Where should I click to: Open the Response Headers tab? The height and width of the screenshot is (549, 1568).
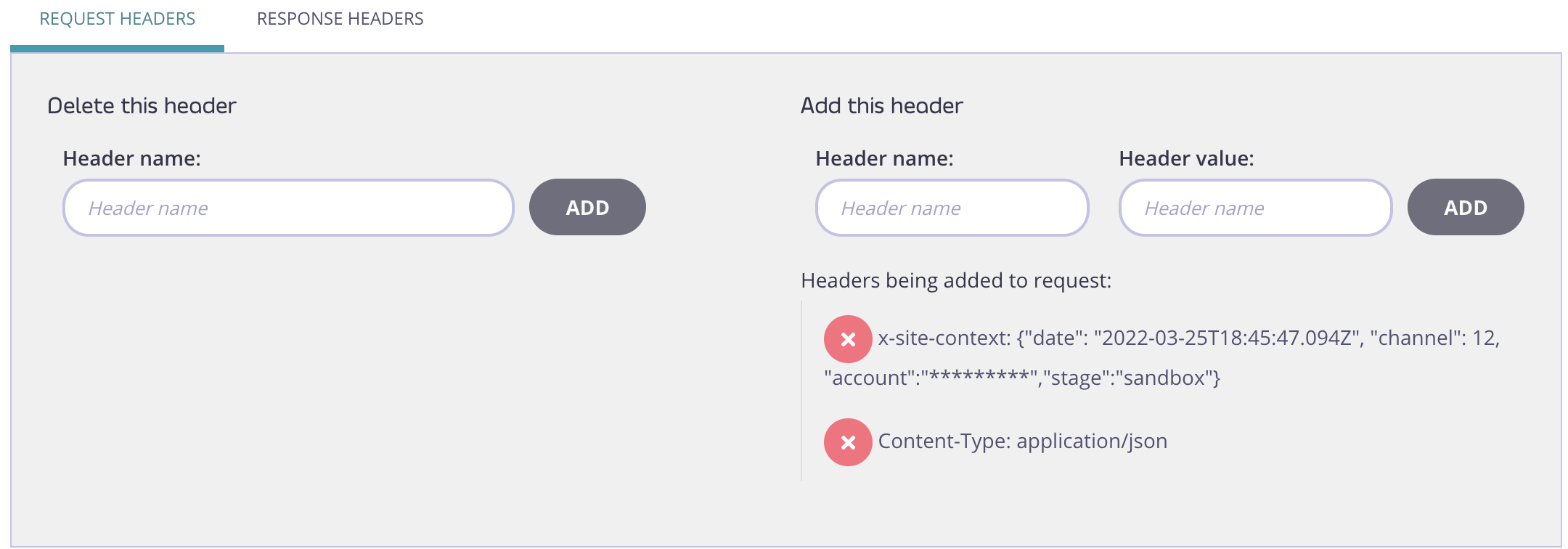[x=340, y=19]
